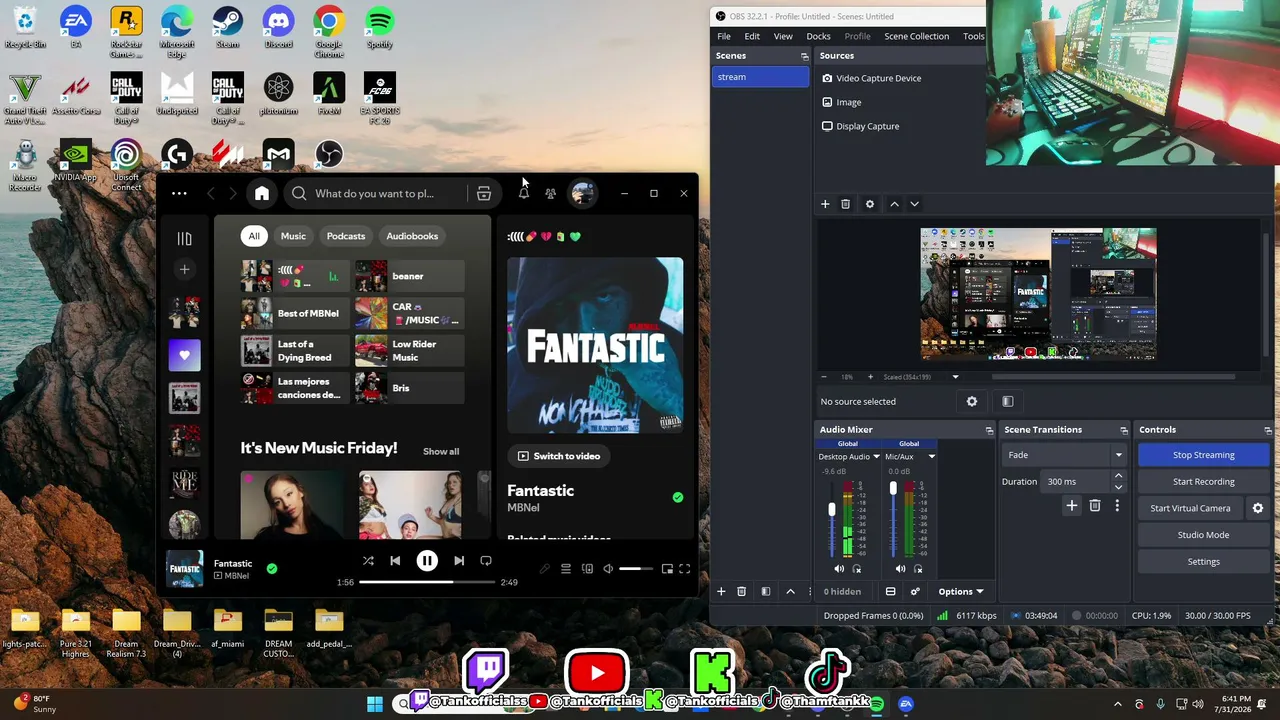
Task: Adjust Desktop Audio volume fader
Action: tap(831, 510)
